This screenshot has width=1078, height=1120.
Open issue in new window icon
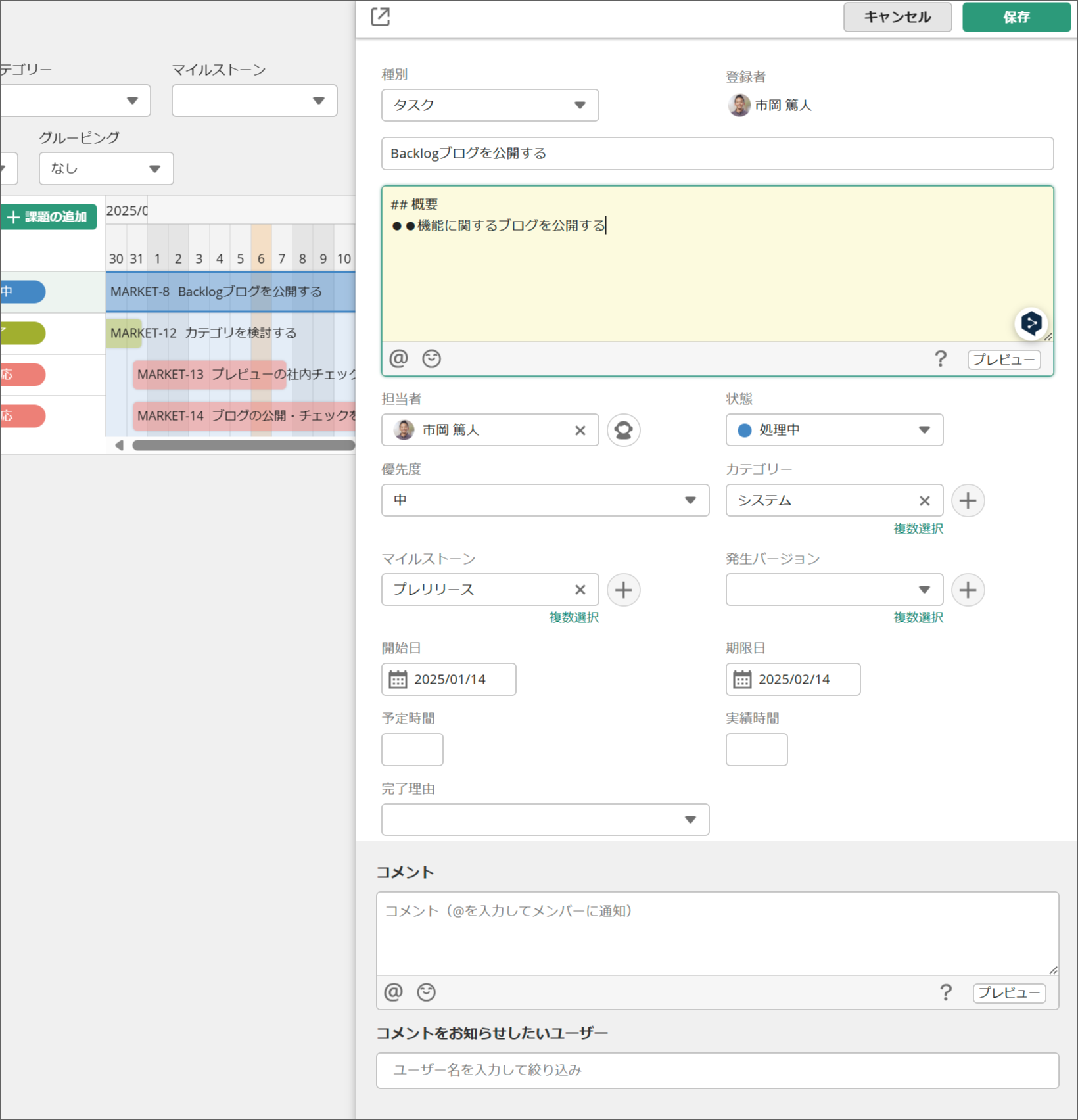click(381, 16)
